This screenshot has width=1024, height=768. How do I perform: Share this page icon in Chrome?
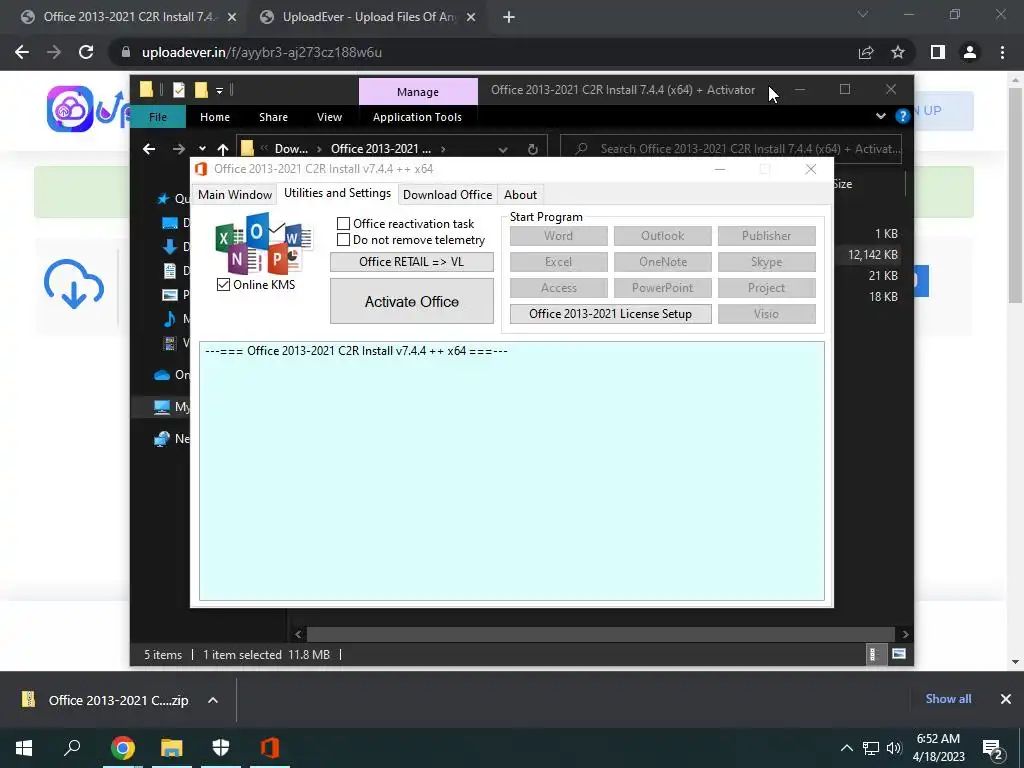(866, 52)
